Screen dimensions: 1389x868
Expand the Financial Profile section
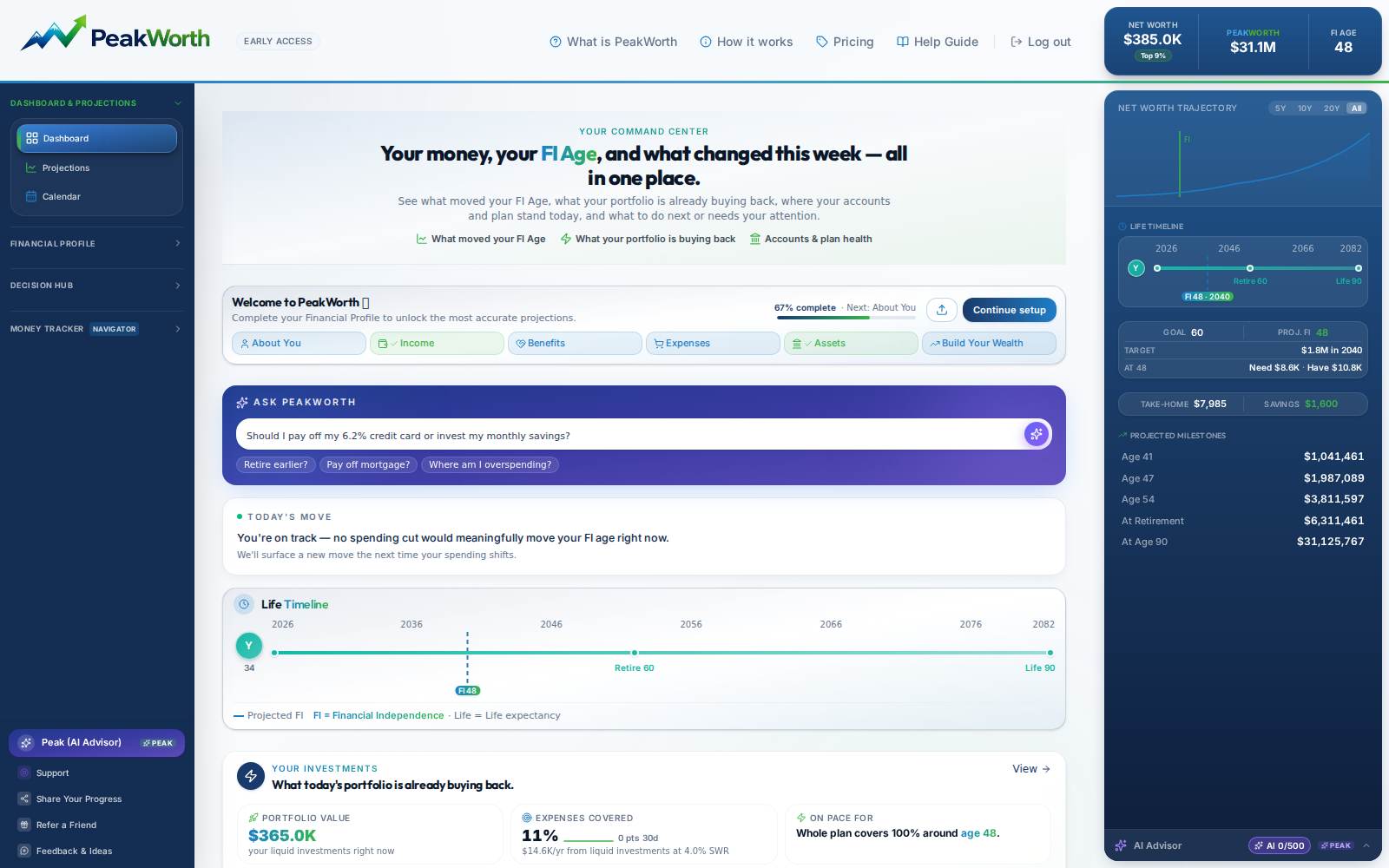click(96, 244)
